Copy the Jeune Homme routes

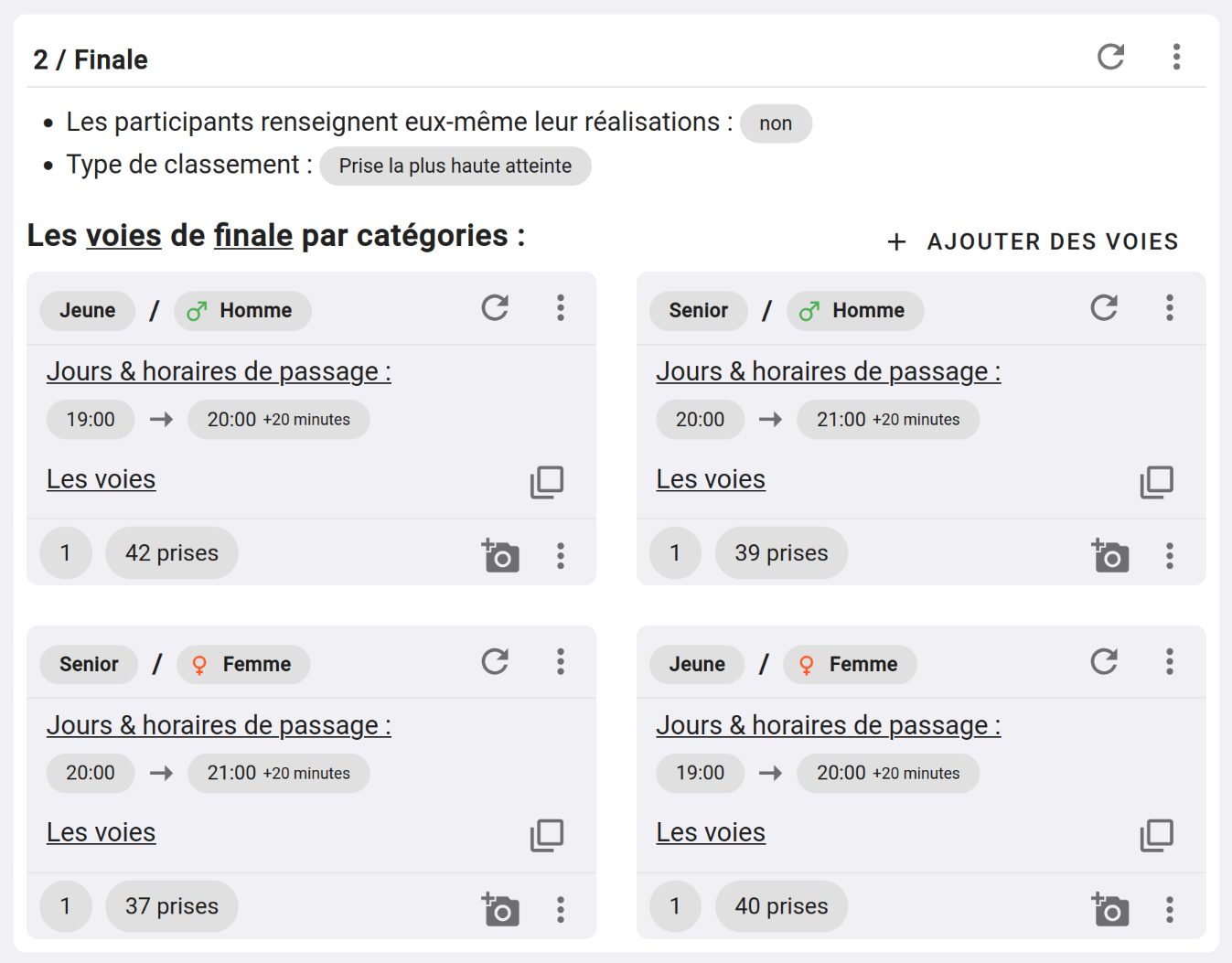point(547,482)
